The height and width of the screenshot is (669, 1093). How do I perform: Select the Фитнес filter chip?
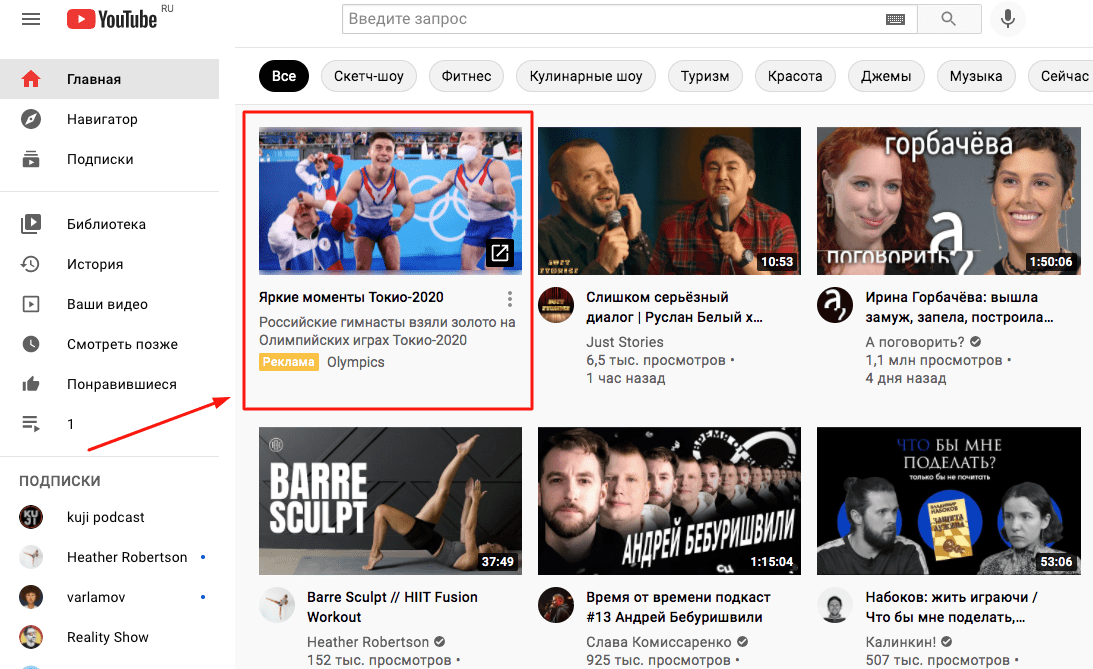click(465, 76)
